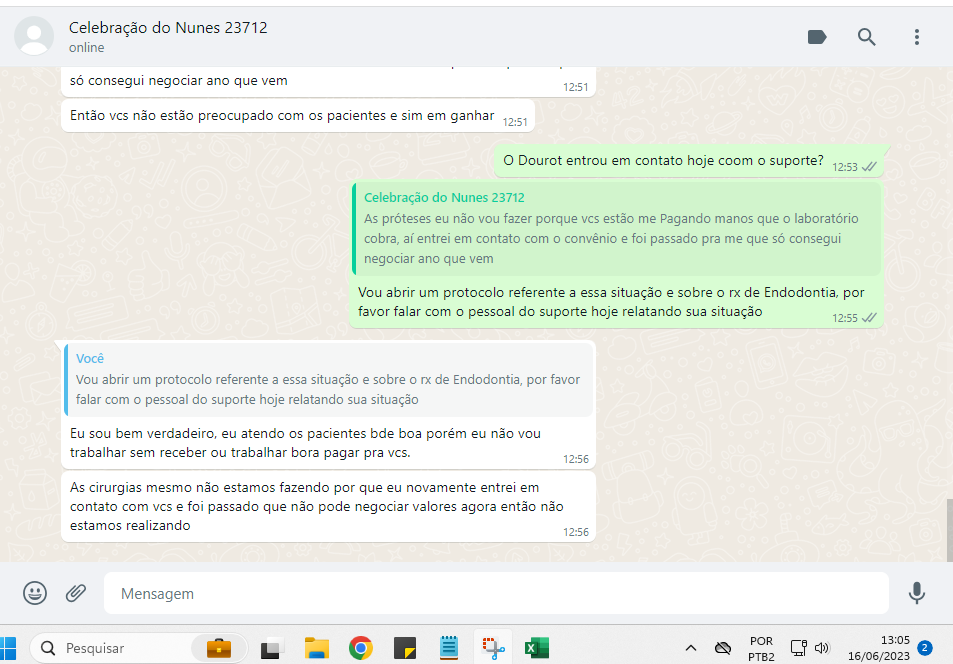Expand the hidden system tray icons
953x664 pixels.
point(690,648)
